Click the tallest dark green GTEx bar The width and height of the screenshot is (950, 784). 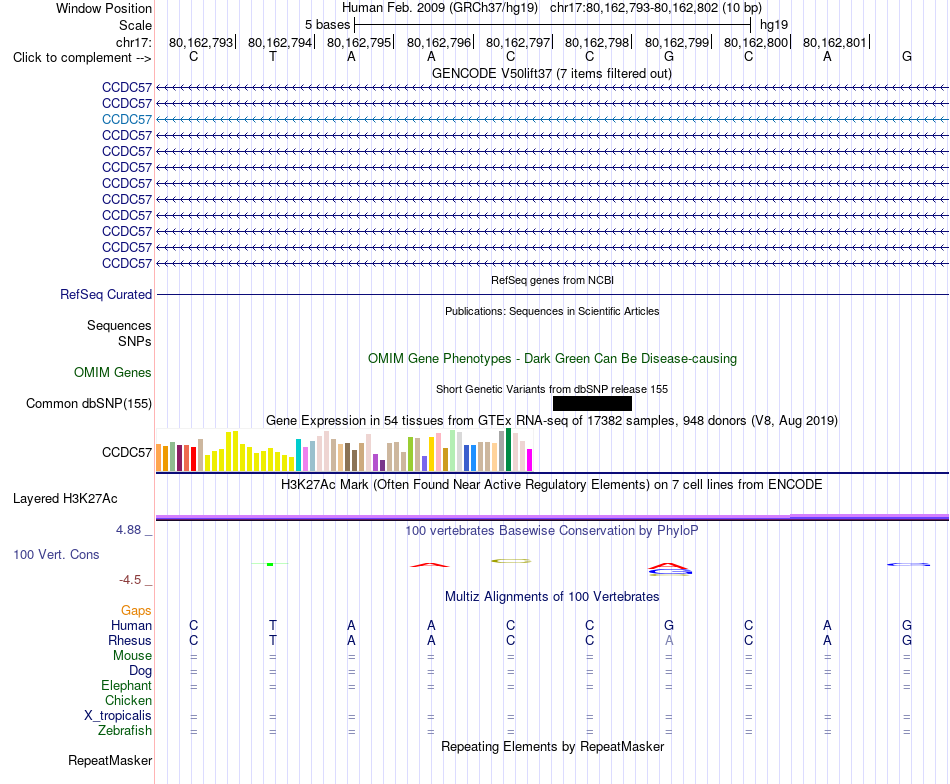[508, 450]
